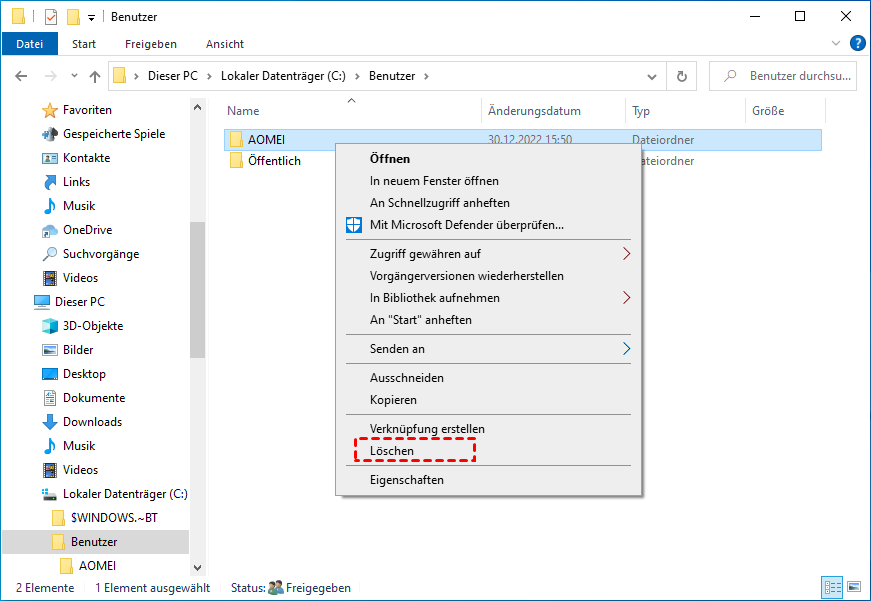Select the Dieser PC monitor icon
The width and height of the screenshot is (871, 601).
click(x=42, y=302)
